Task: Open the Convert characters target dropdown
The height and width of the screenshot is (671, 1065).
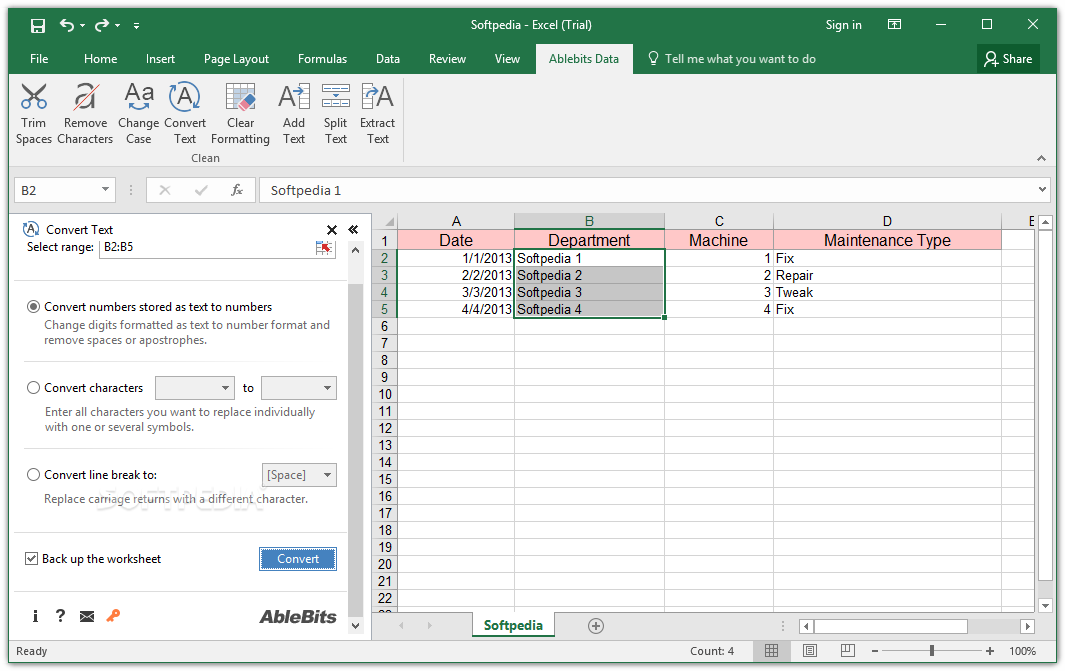Action: (x=299, y=388)
